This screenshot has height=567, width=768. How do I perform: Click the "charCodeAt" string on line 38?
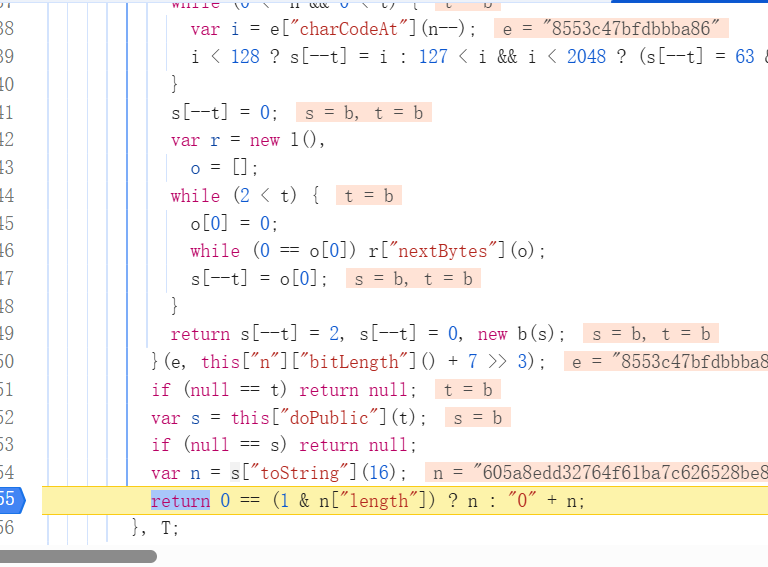click(350, 29)
